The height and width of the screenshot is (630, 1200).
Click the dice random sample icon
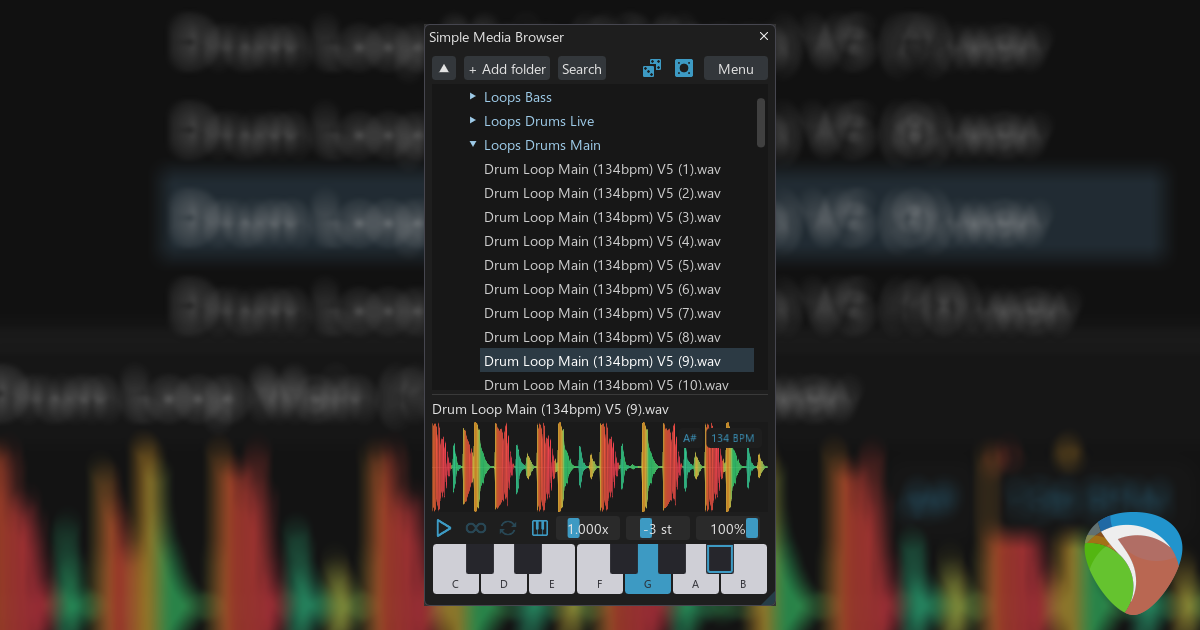coord(652,69)
